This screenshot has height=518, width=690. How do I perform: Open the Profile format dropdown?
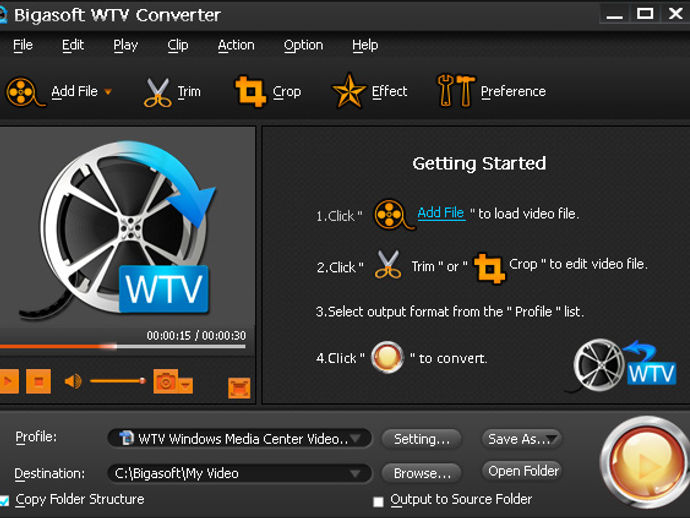click(x=239, y=438)
